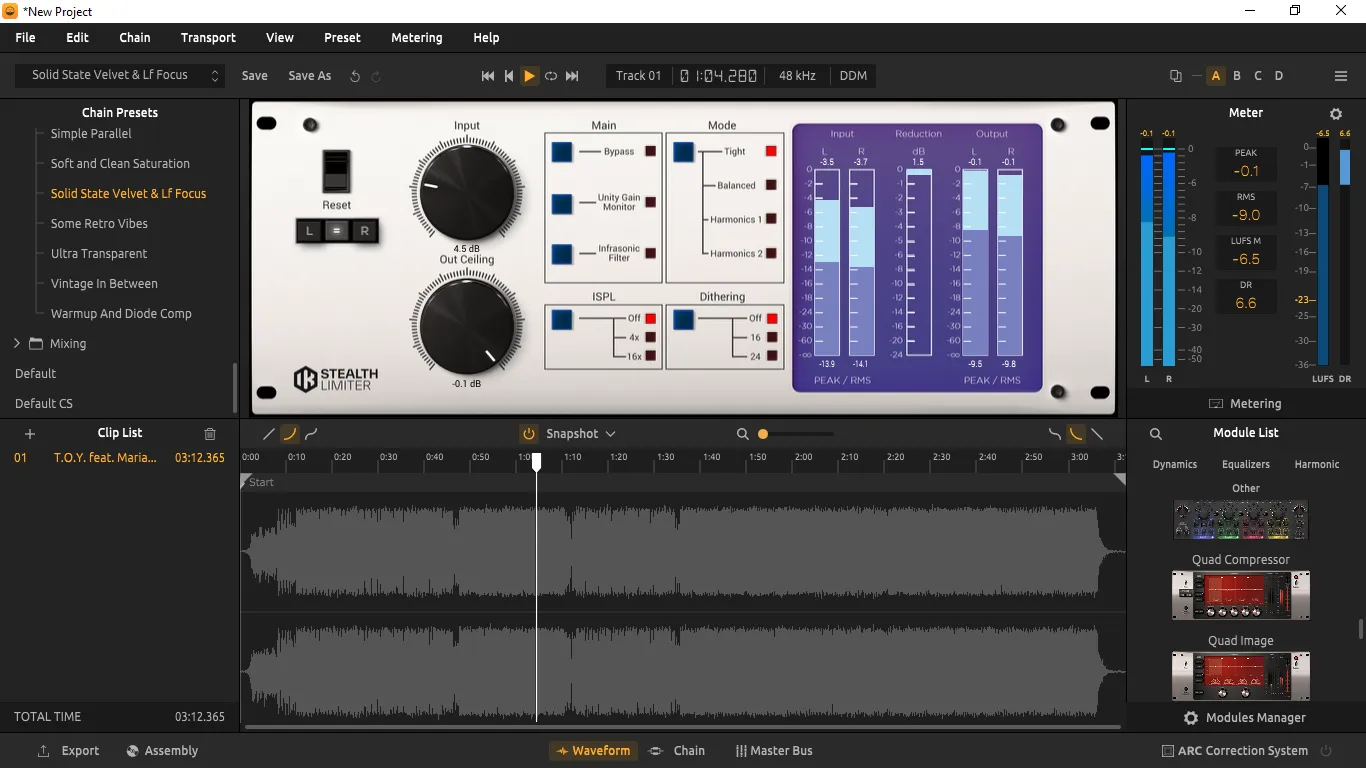Open the chain preset name dropdown
This screenshot has width=1366, height=768.
point(119,76)
